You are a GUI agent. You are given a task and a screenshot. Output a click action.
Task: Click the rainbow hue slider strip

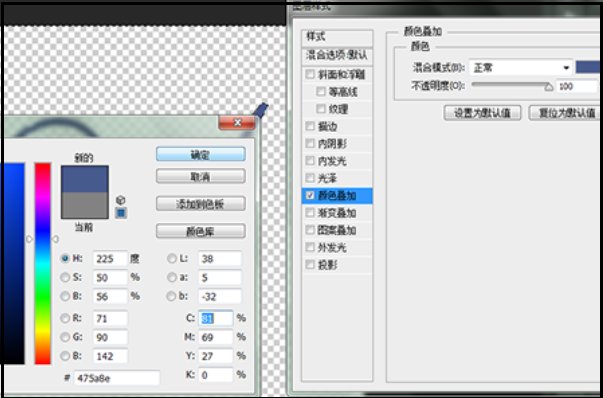(43, 263)
